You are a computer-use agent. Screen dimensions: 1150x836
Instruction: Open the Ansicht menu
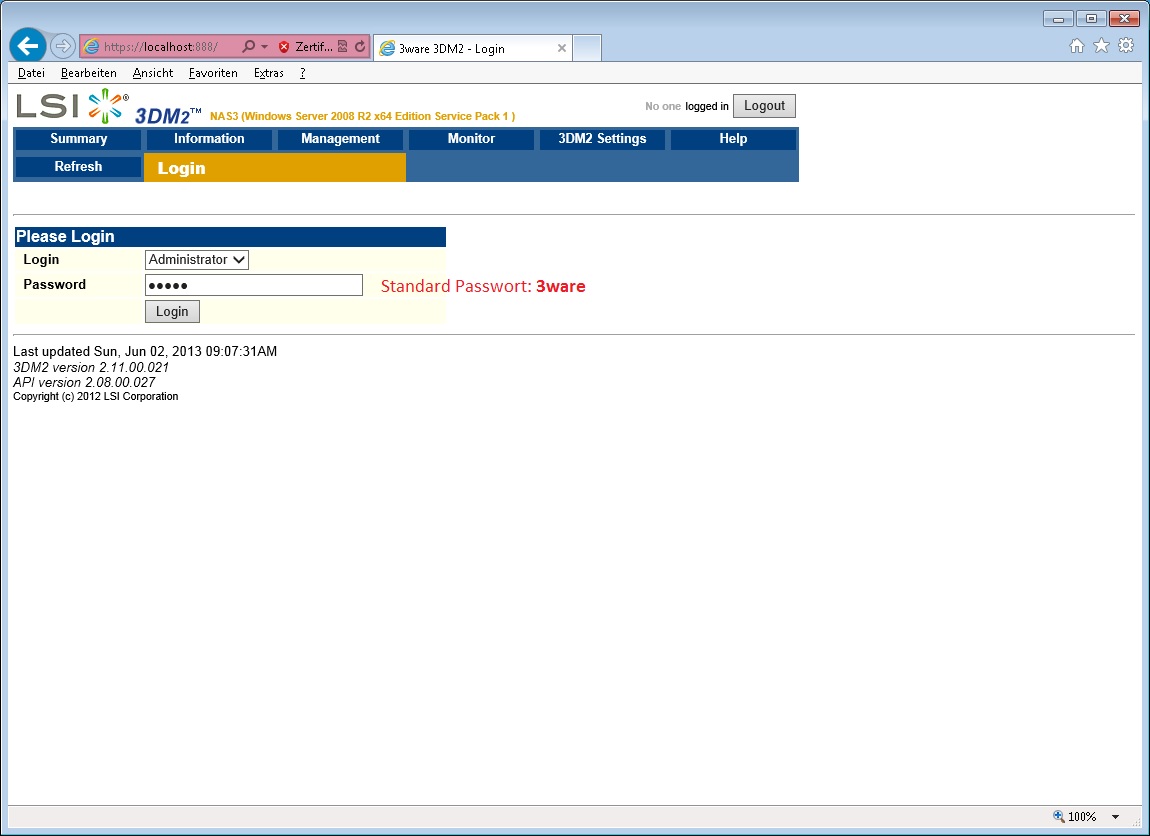click(x=153, y=73)
